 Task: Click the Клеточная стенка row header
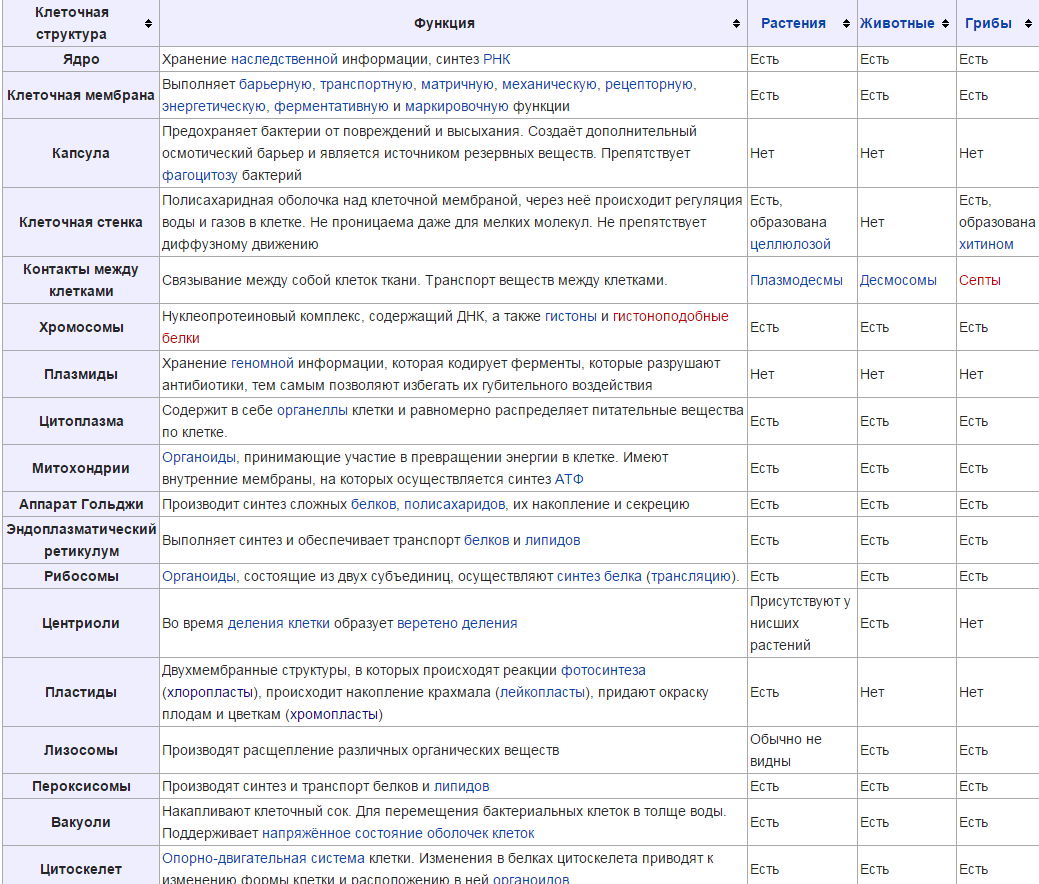[x=81, y=222]
